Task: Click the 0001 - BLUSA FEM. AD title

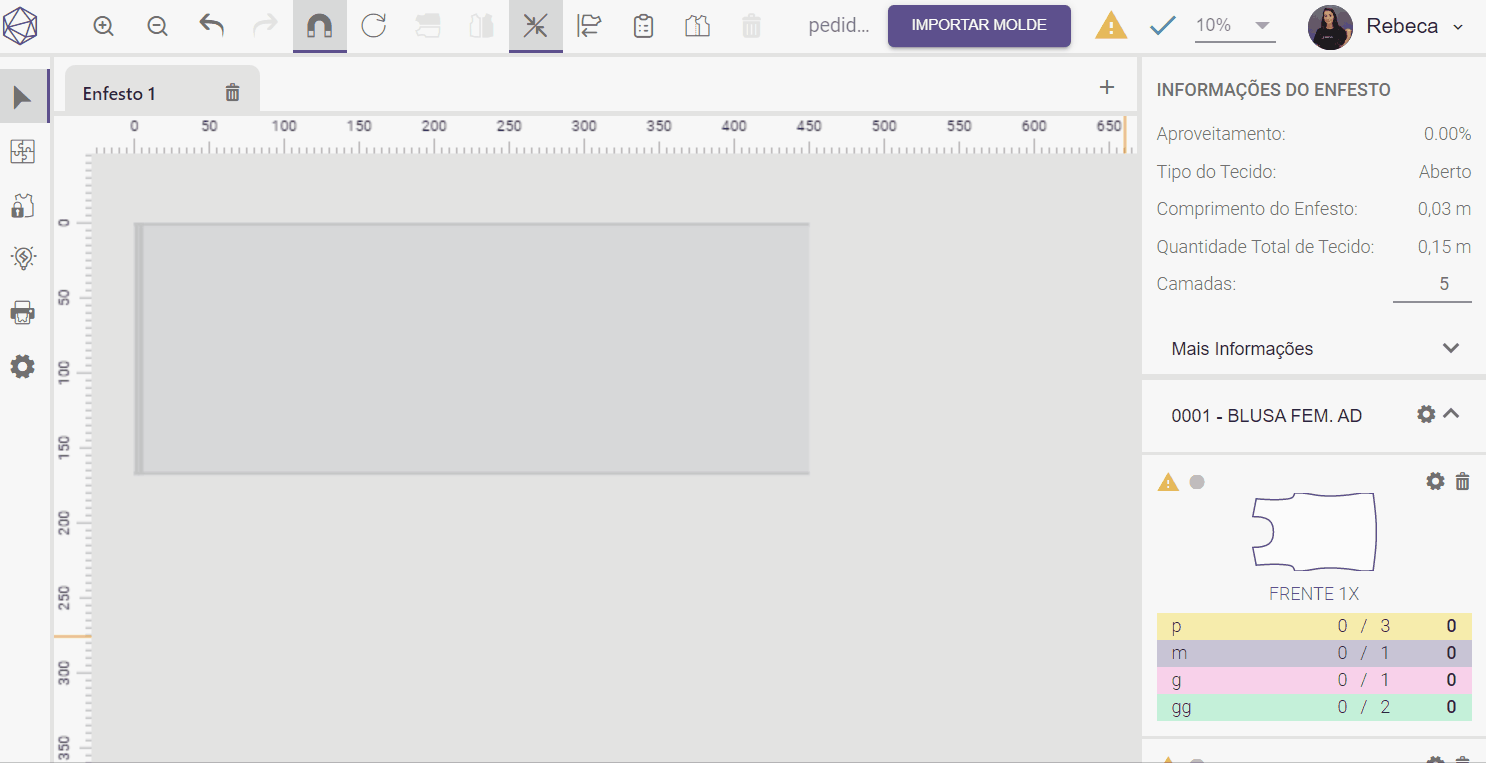Action: [x=1267, y=416]
